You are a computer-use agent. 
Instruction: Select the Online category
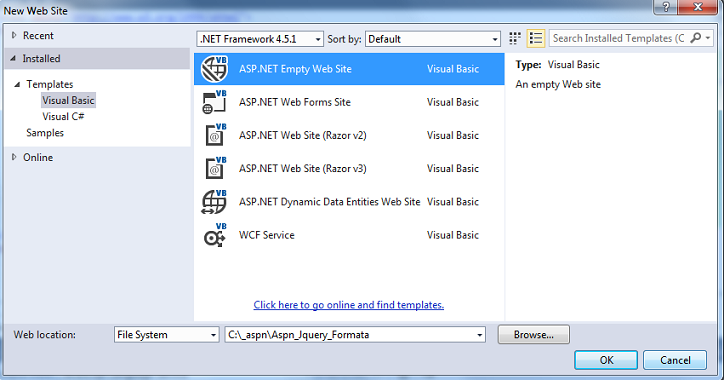tap(38, 157)
